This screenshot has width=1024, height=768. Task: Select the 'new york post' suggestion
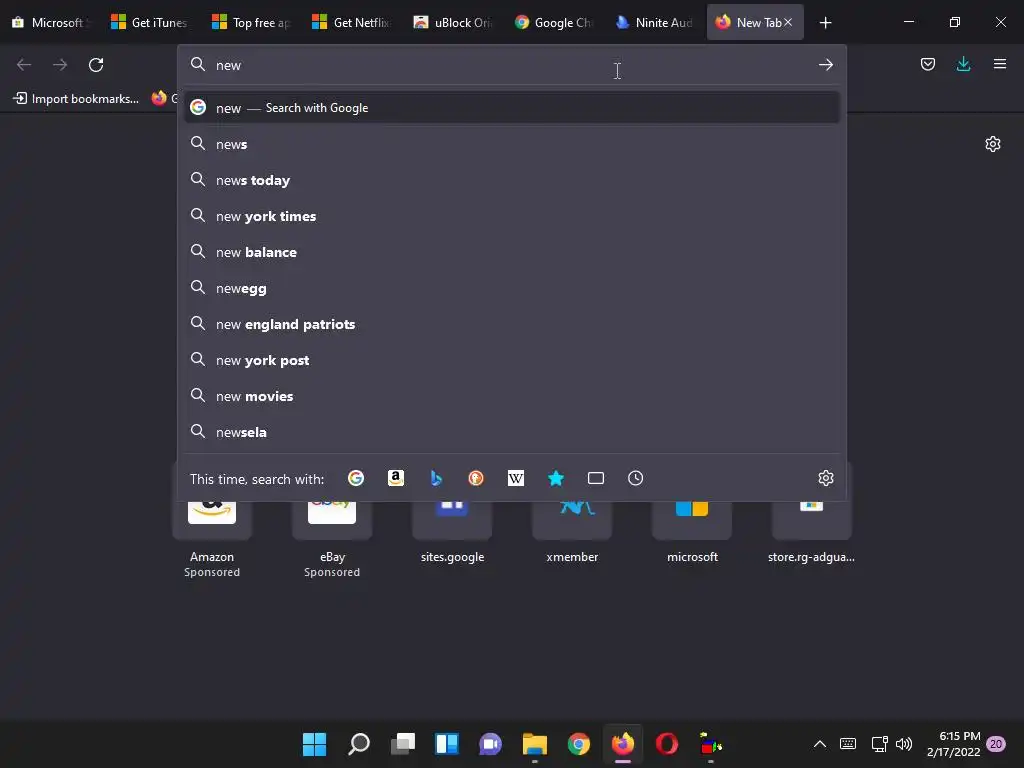(511, 360)
